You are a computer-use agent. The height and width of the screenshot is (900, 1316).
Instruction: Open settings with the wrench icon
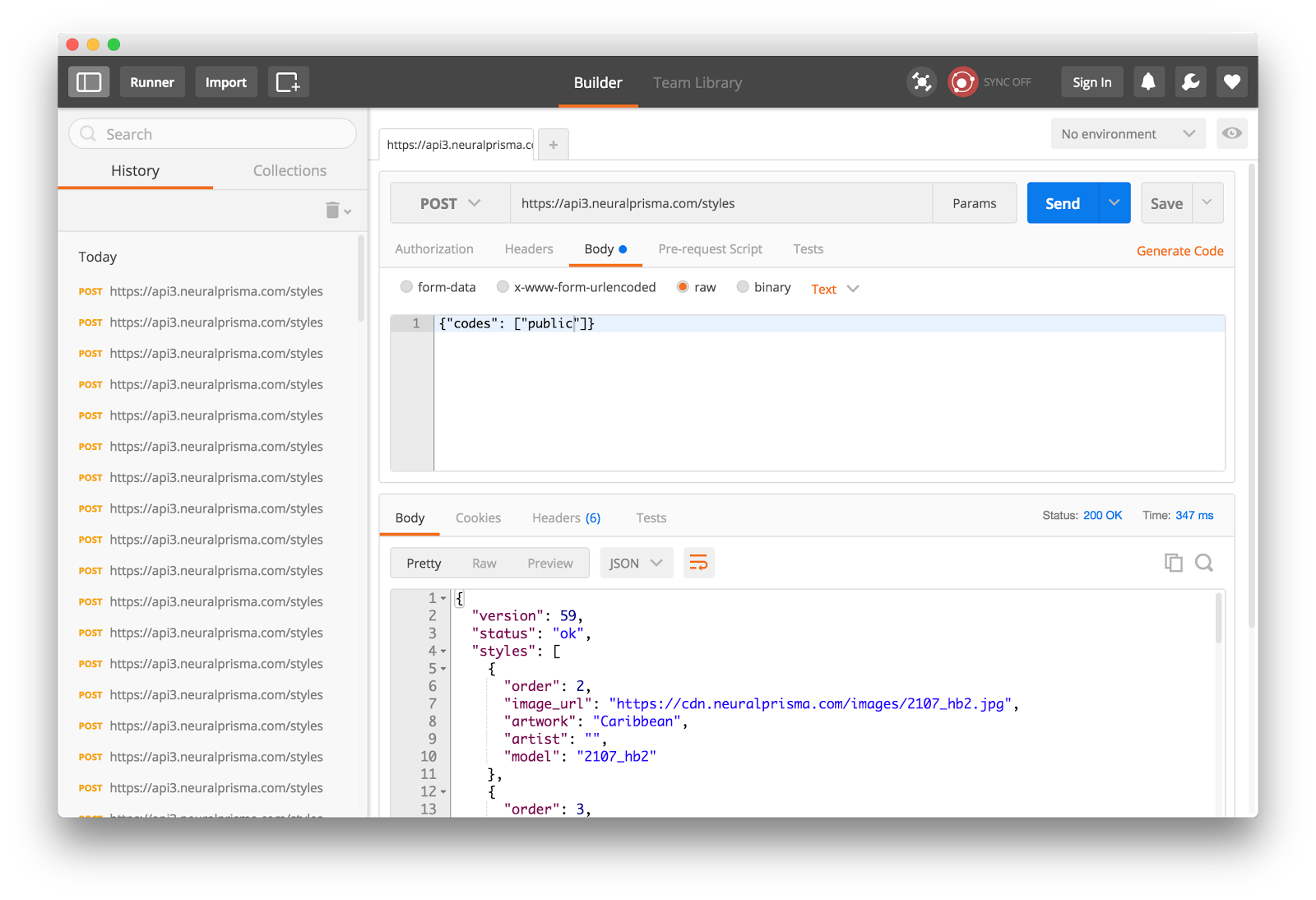pyautogui.click(x=1190, y=82)
